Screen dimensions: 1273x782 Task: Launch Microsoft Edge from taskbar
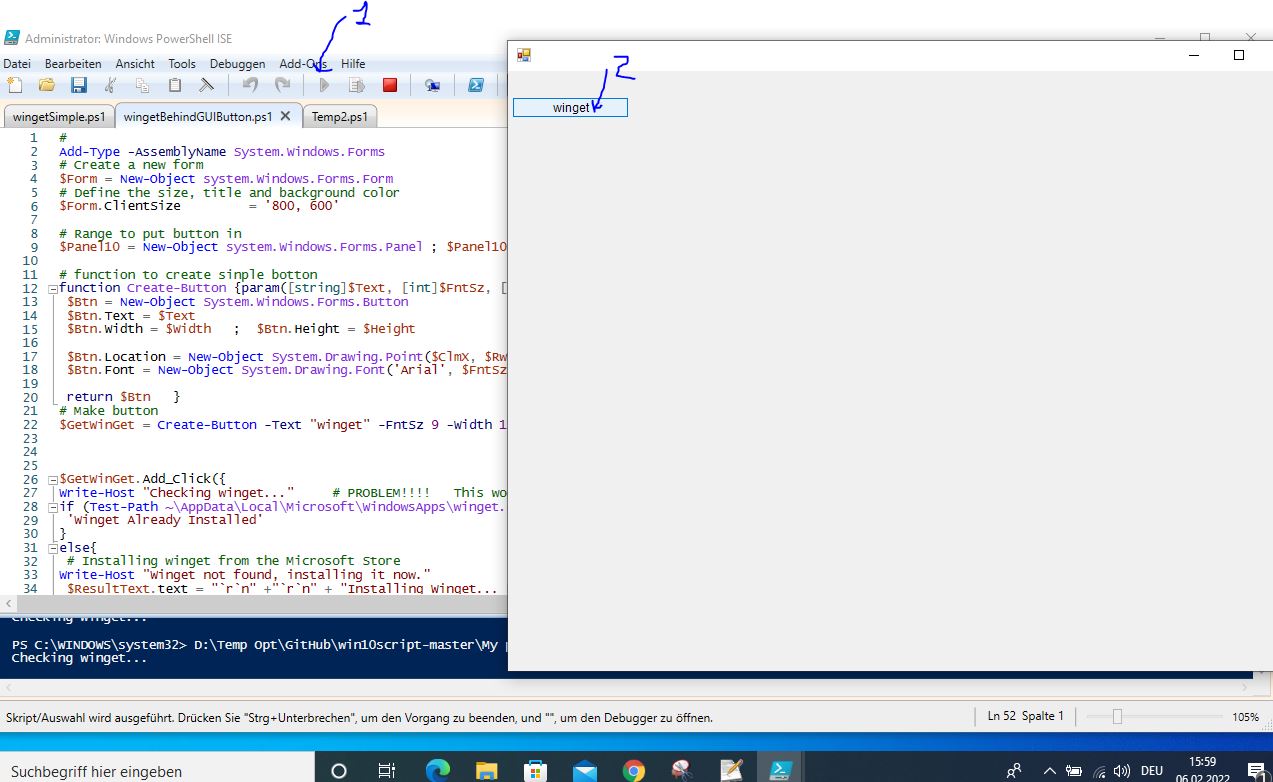point(437,770)
